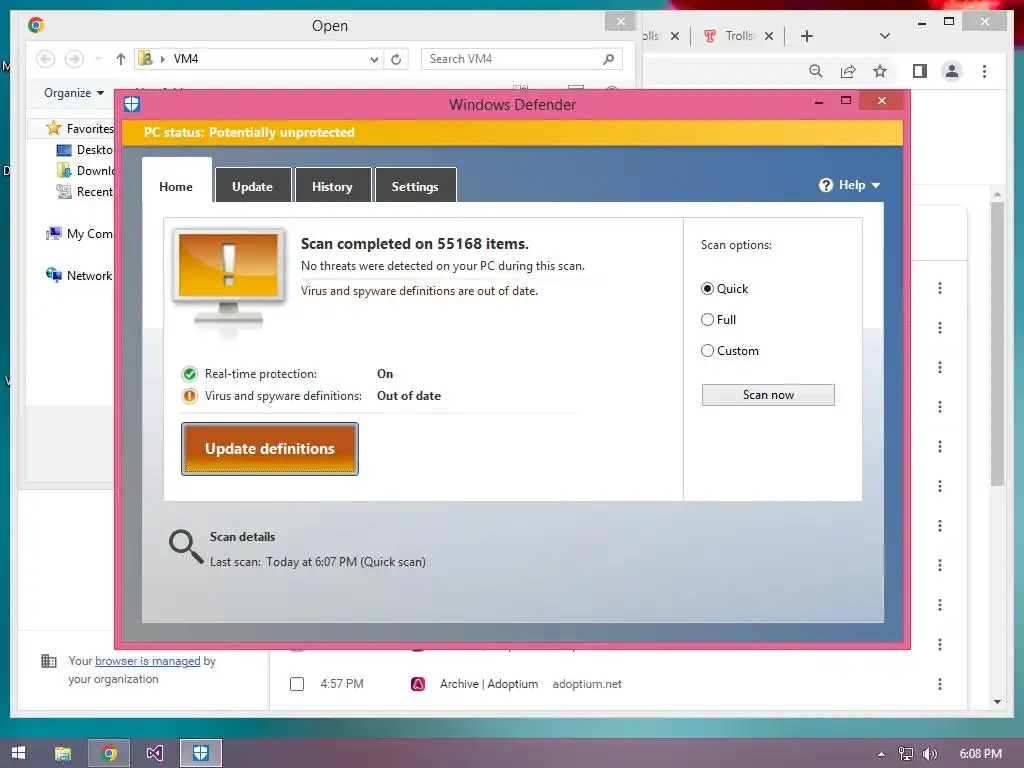1024x768 pixels.
Task: Open Windows Defender from the taskbar
Action: tap(200, 753)
